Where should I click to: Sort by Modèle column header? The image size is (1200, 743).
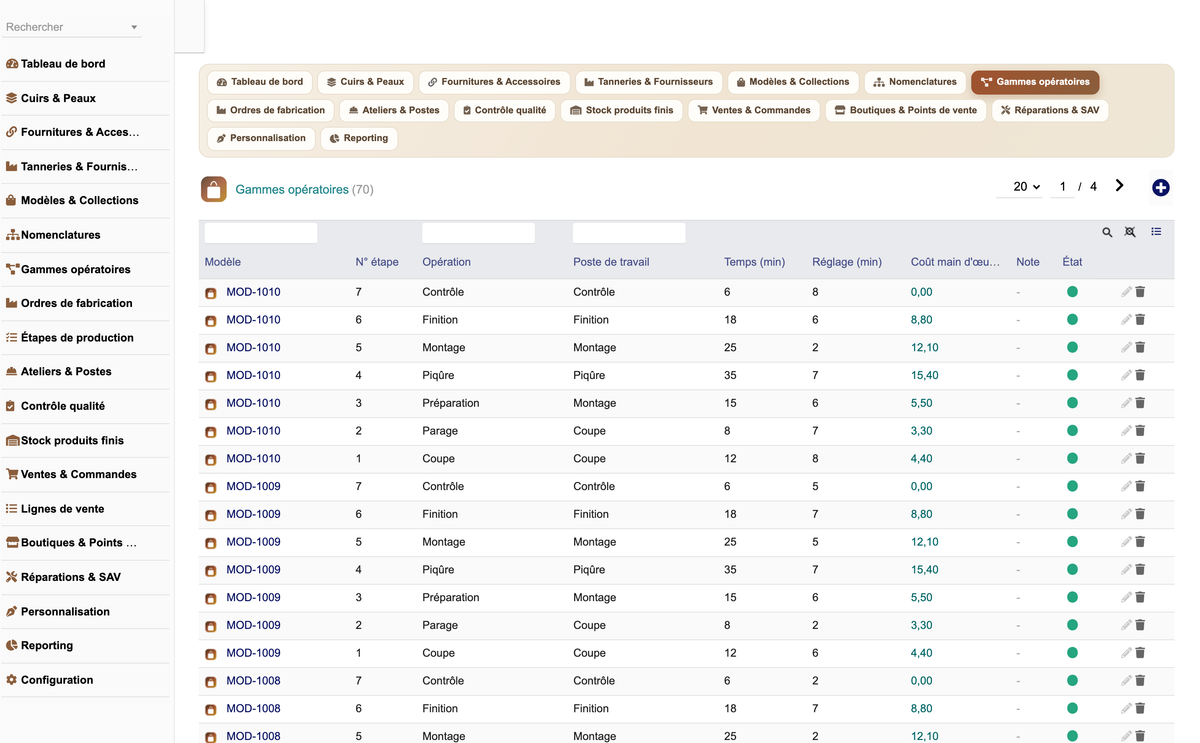223,262
